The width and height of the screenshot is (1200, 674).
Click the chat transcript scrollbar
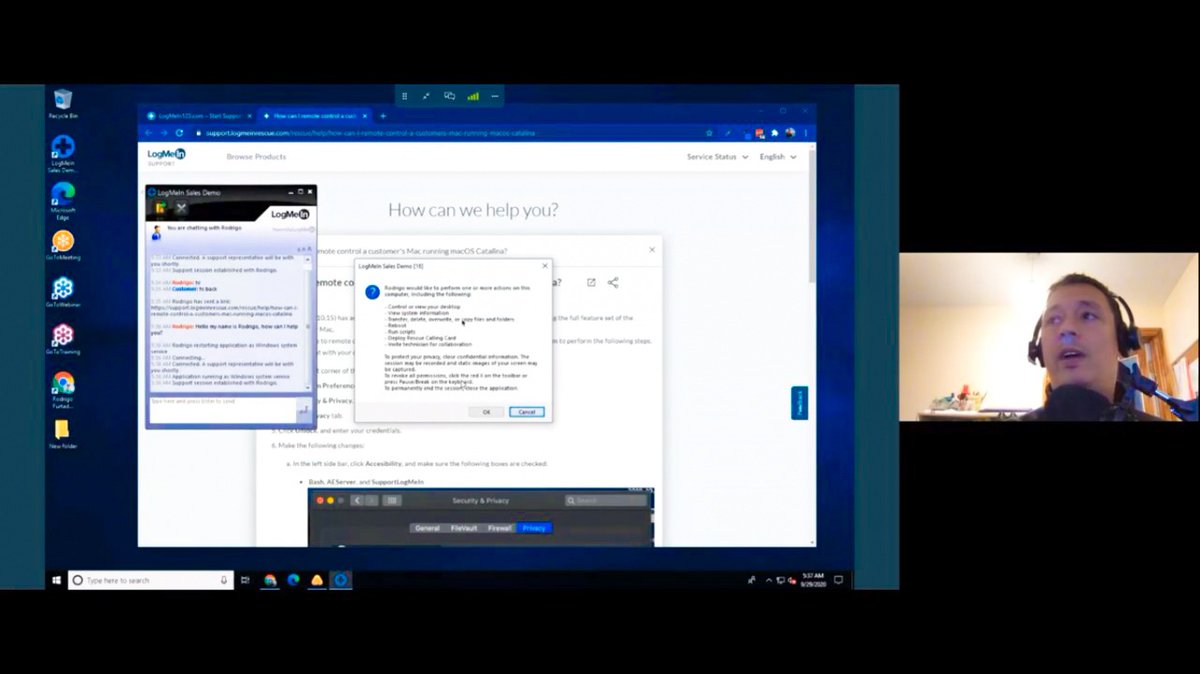click(x=310, y=322)
